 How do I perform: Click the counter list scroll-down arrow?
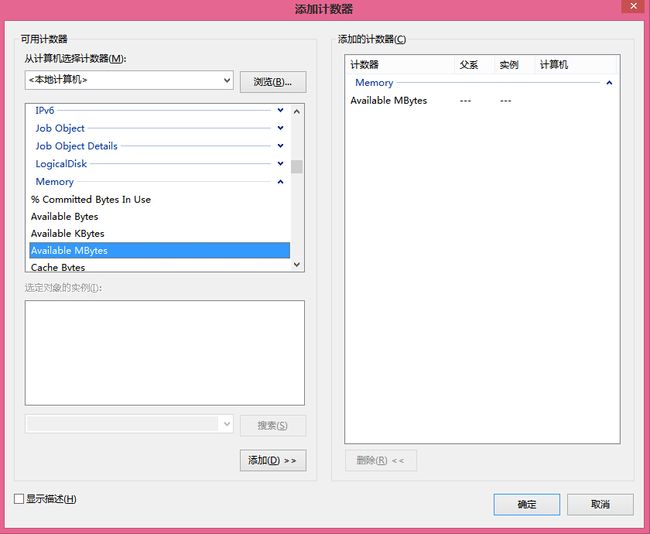tap(297, 264)
